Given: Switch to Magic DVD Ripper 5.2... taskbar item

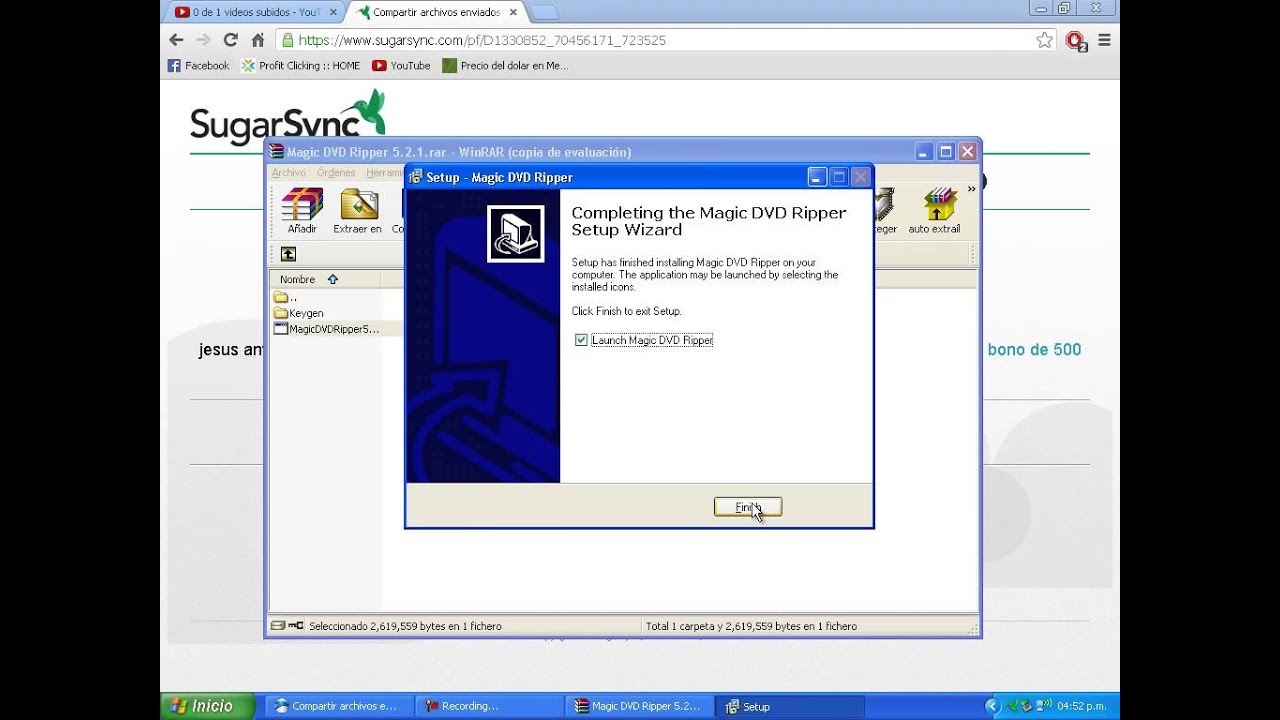Looking at the screenshot, I should (x=638, y=706).
